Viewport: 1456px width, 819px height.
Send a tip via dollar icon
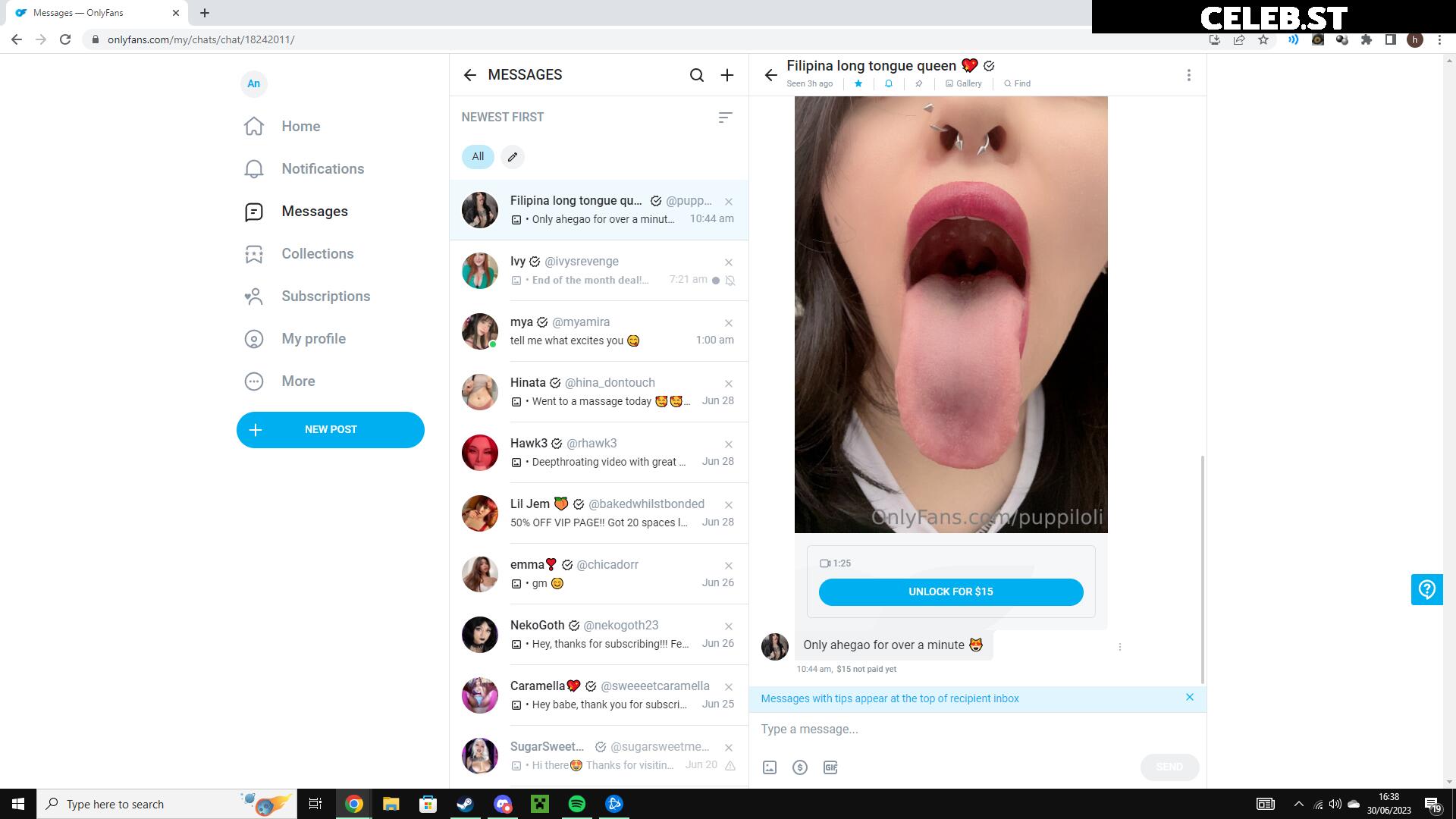click(x=800, y=767)
